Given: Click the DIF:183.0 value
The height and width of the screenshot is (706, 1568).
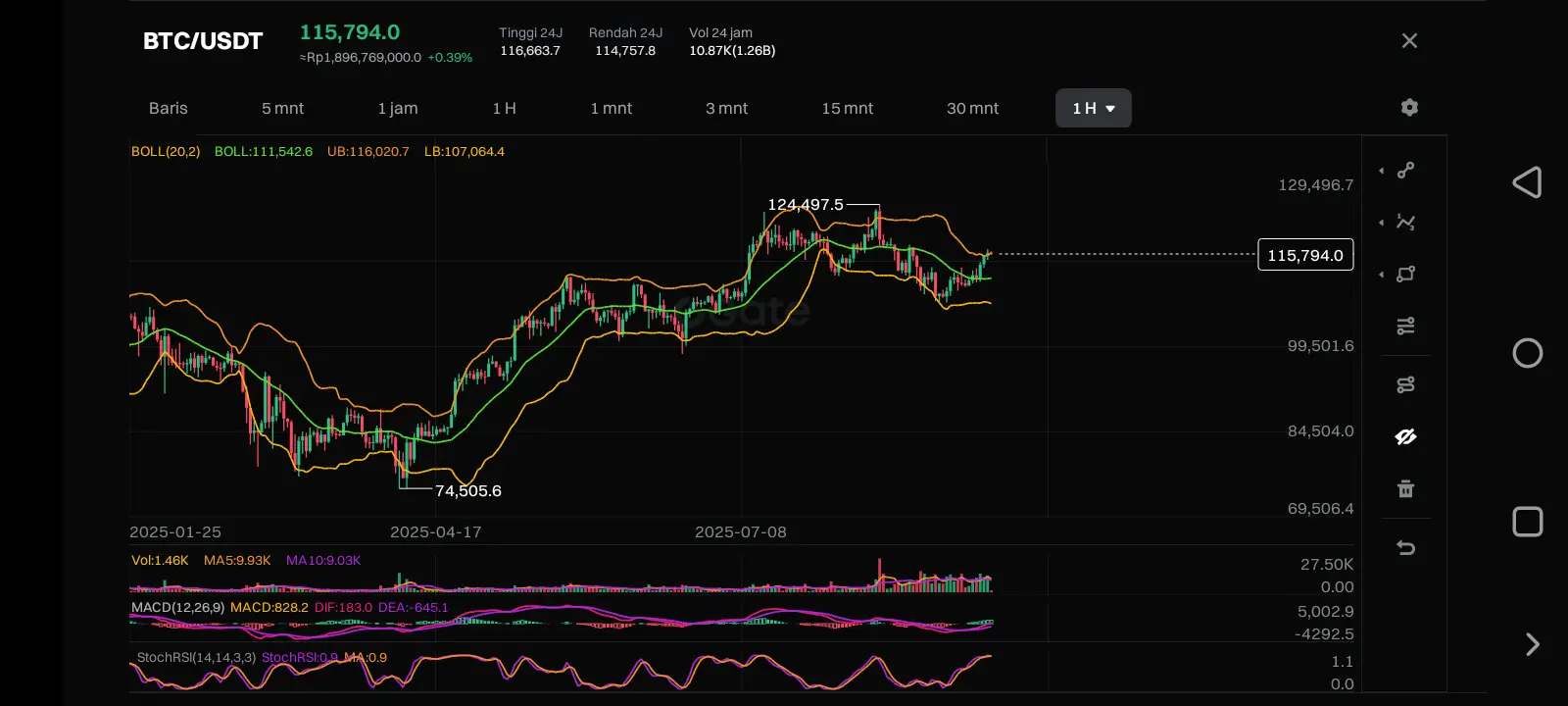Looking at the screenshot, I should click(x=344, y=608).
